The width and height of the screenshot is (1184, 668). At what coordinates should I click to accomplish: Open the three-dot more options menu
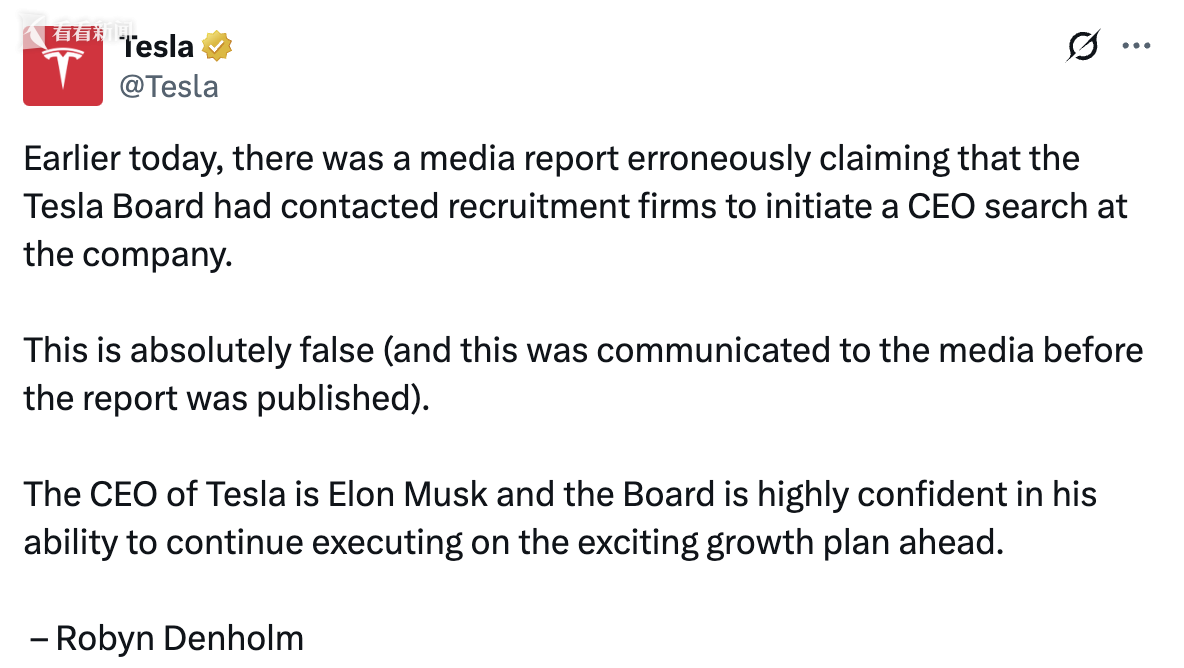(x=1136, y=46)
